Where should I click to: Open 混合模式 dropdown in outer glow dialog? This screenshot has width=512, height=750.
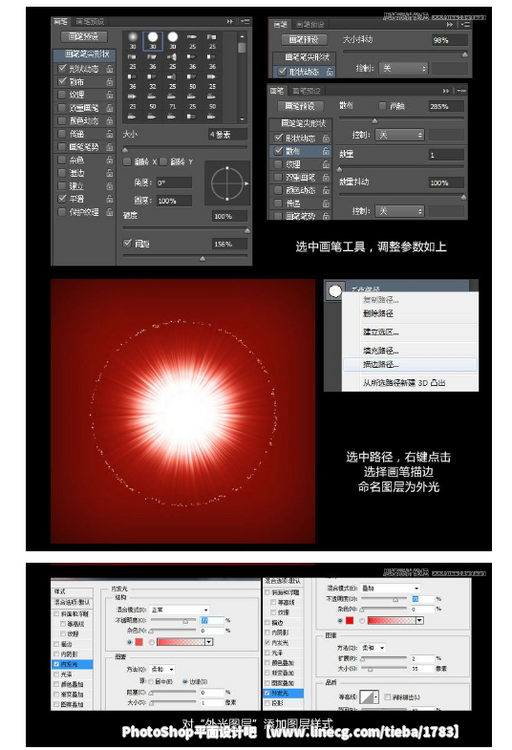(x=390, y=588)
